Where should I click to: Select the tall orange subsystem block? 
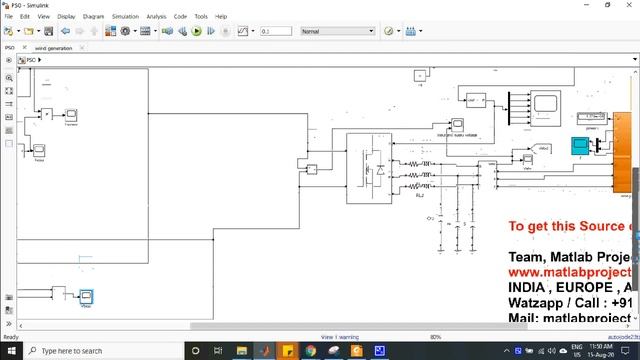(622, 152)
